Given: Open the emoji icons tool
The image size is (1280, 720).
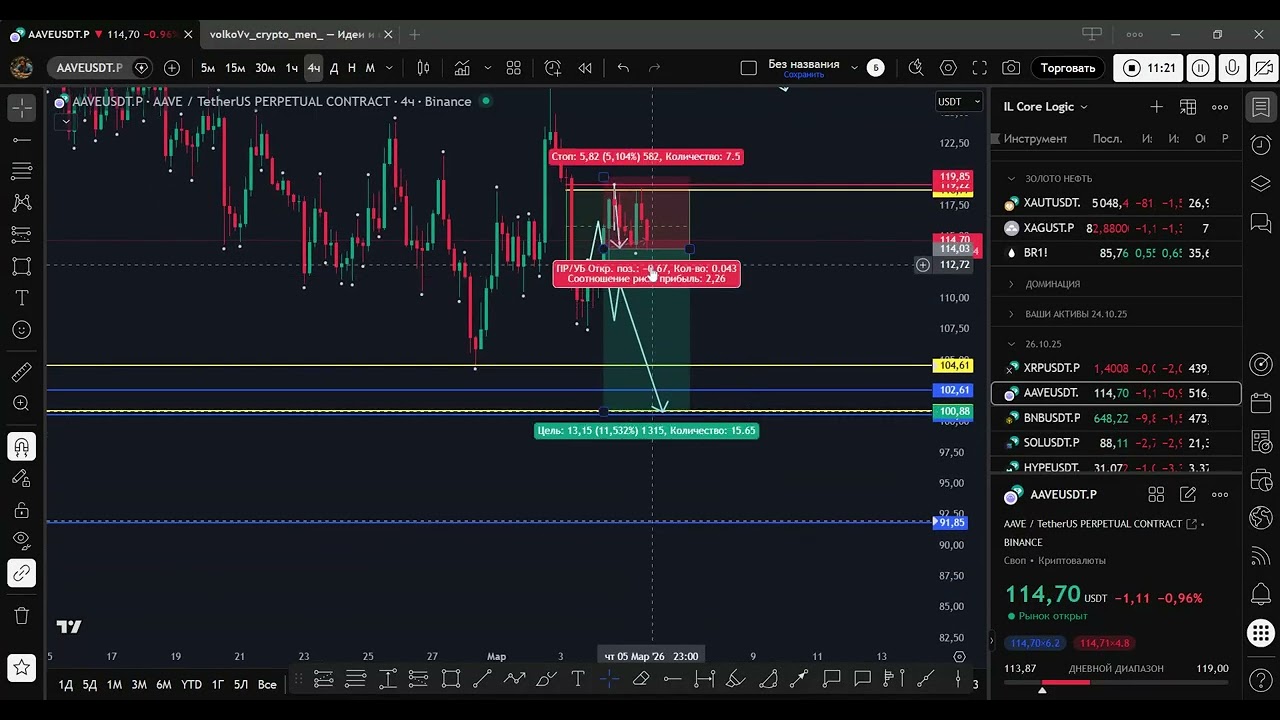Looking at the screenshot, I should coord(22,330).
